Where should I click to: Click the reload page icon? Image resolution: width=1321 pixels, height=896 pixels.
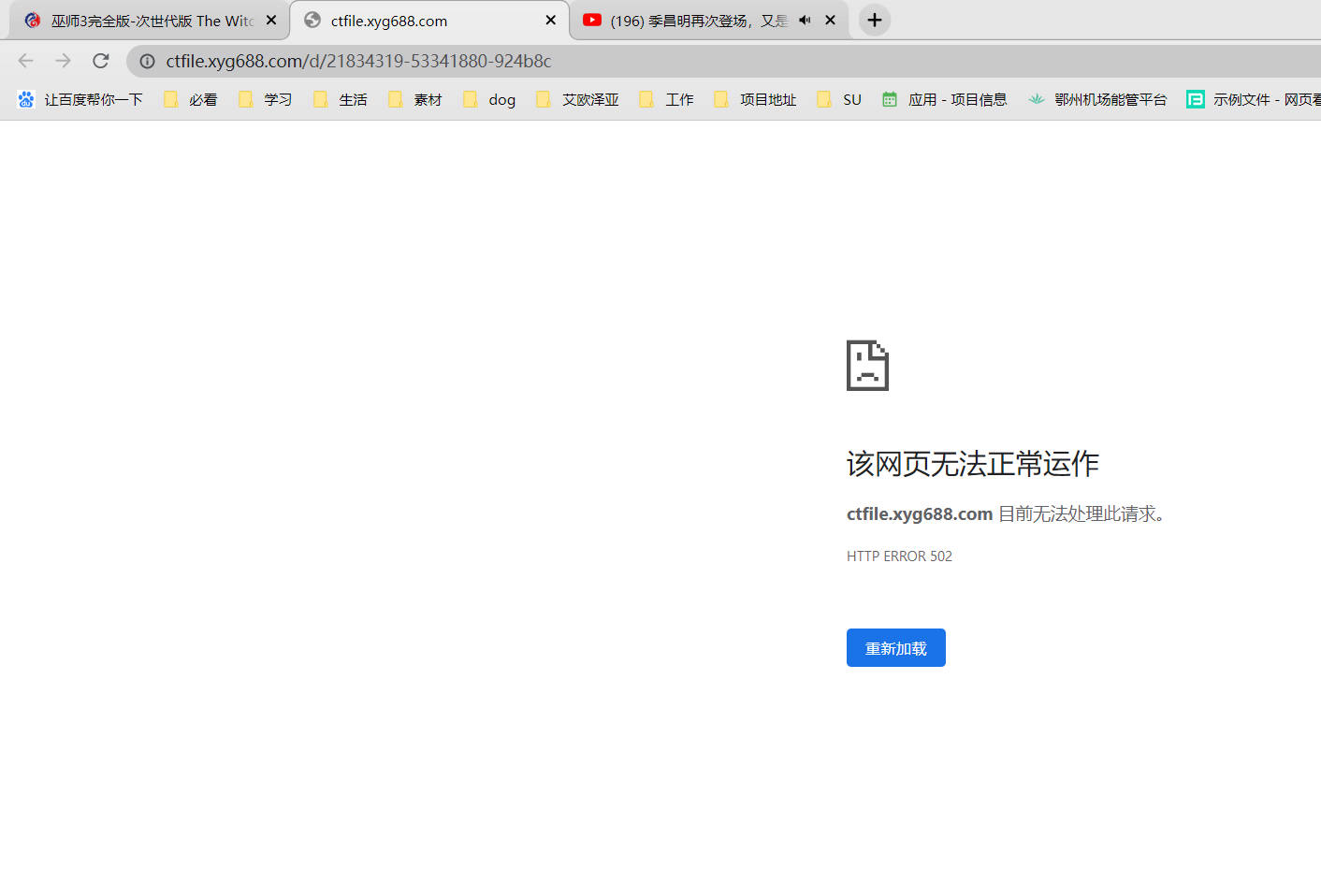pos(101,61)
